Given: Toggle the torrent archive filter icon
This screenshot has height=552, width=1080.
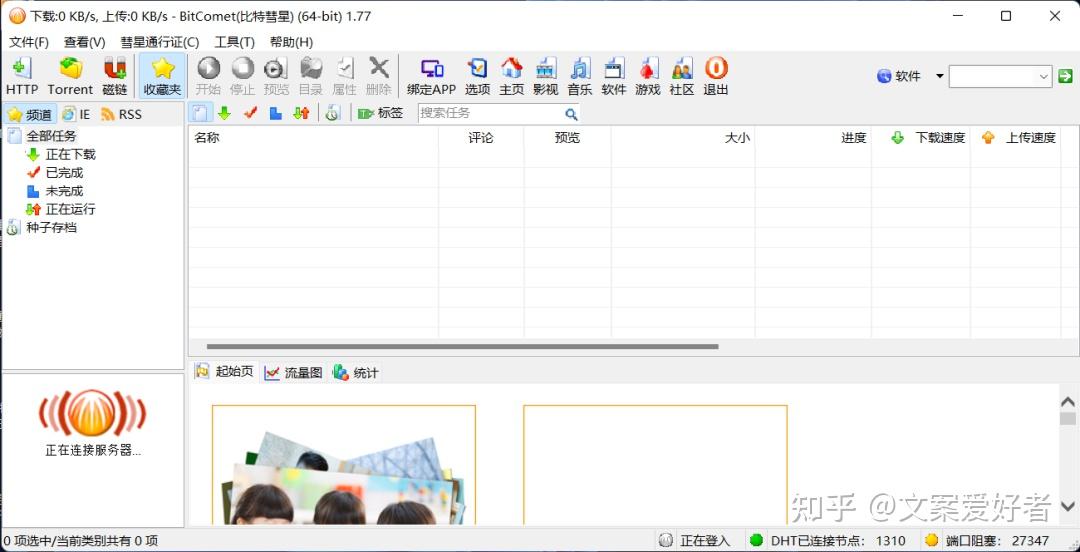Looking at the screenshot, I should click(x=333, y=113).
